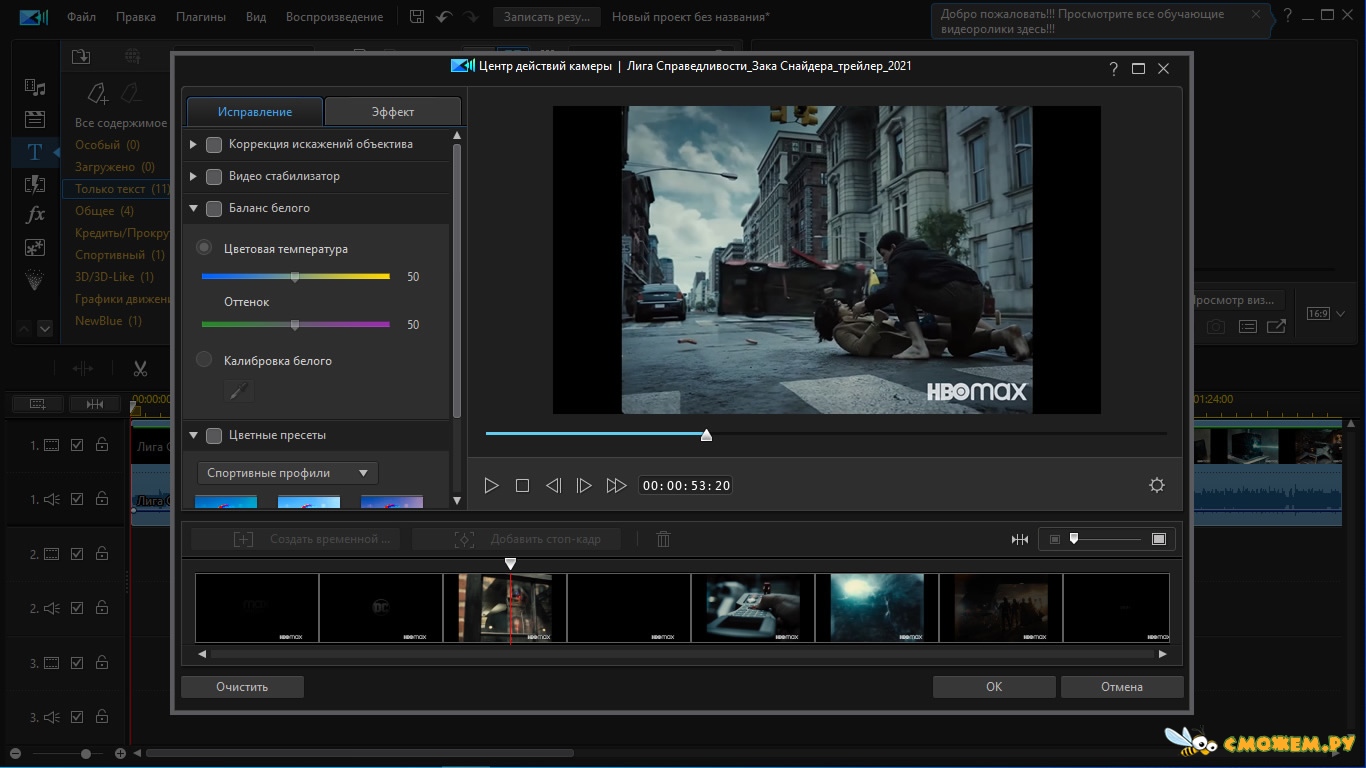Collapse the Баланс белого section
The height and width of the screenshot is (768, 1366).
point(193,209)
